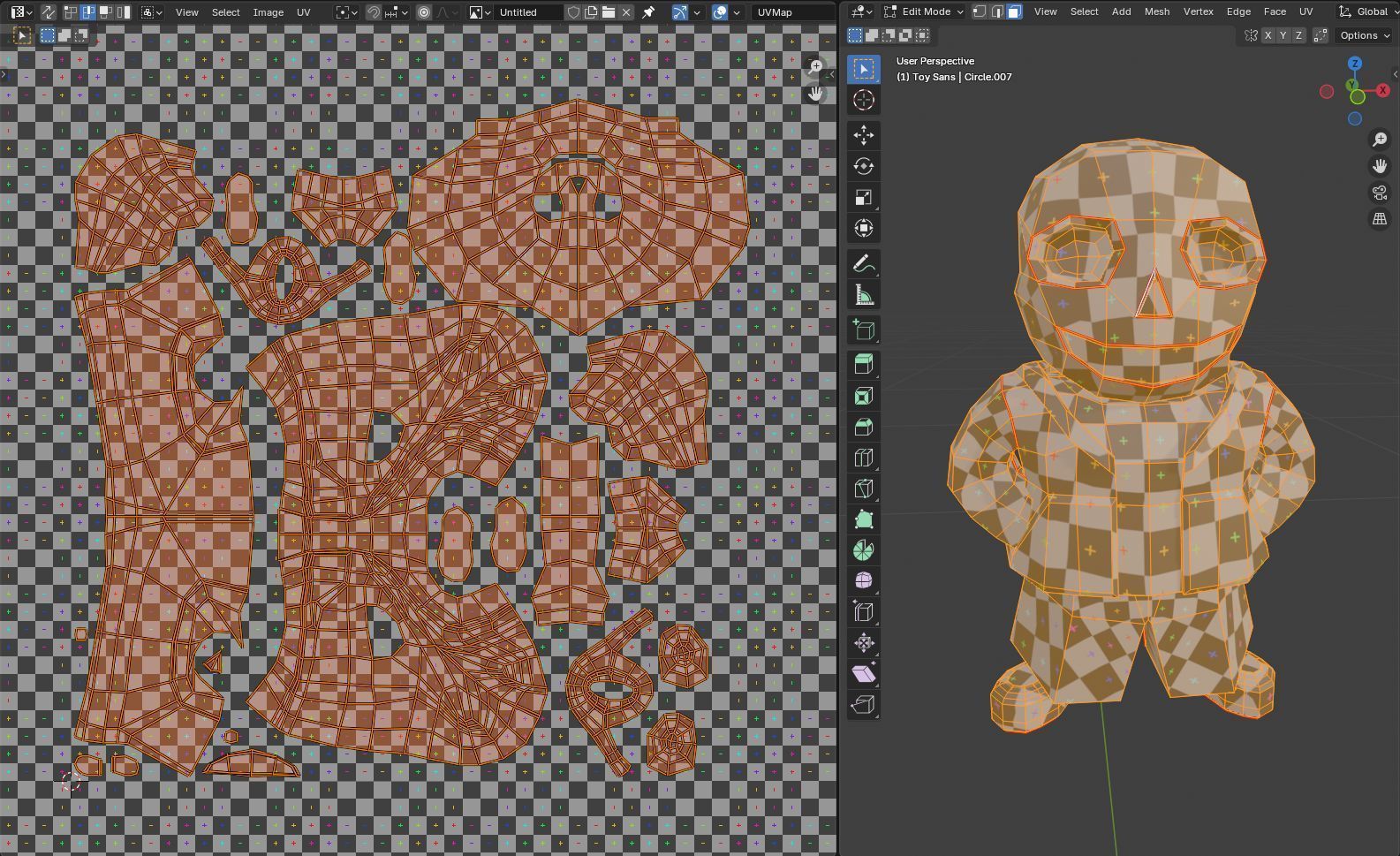Viewport: 1400px width, 856px height.
Task: Toggle proportional editing in UV editor
Action: tap(424, 12)
